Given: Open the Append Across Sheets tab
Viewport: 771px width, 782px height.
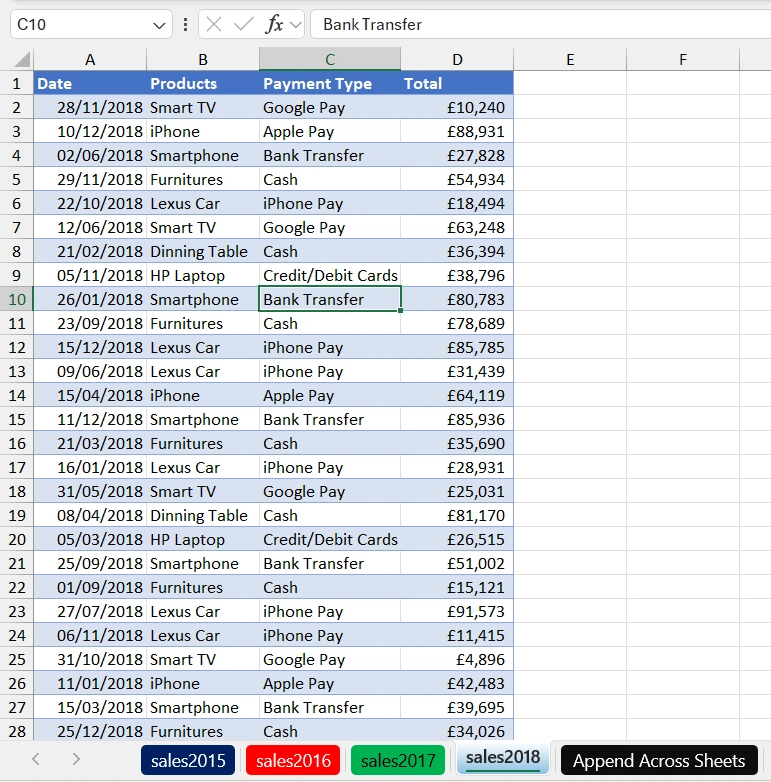Looking at the screenshot, I should [659, 761].
